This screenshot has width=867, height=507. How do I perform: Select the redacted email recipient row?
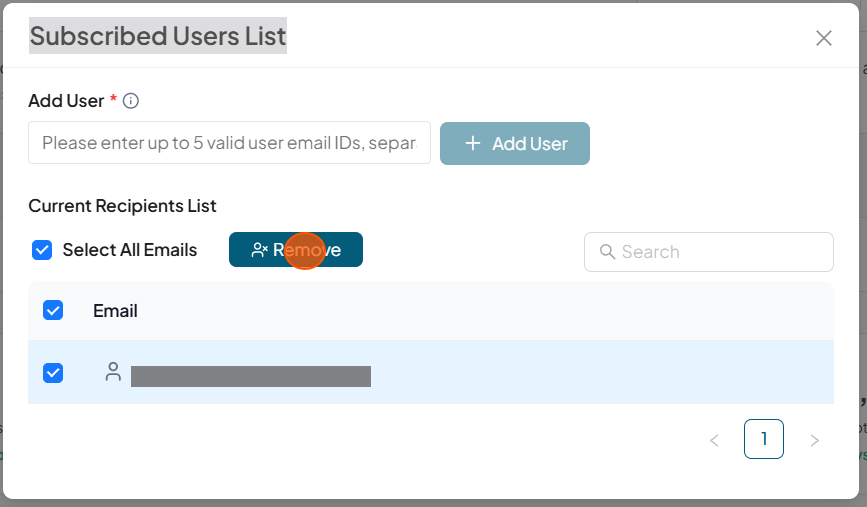pos(250,376)
